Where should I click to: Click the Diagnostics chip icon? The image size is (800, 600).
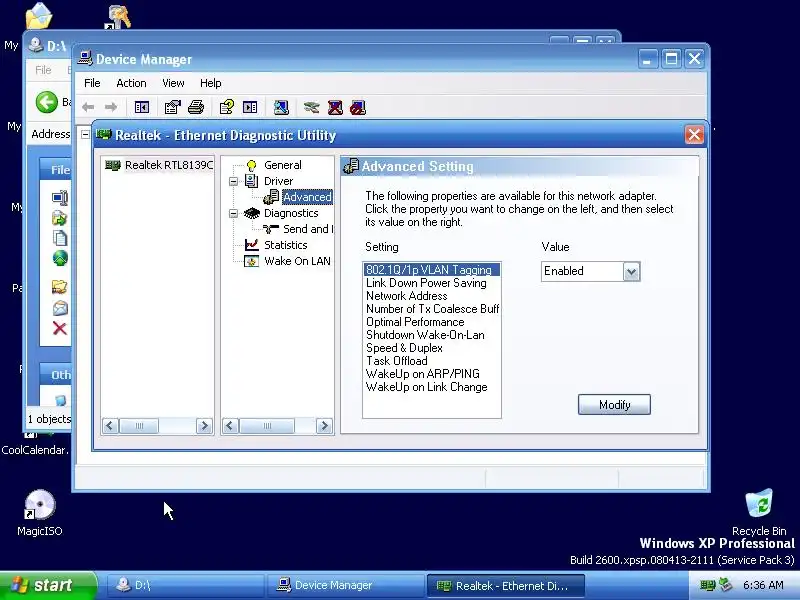(252, 213)
